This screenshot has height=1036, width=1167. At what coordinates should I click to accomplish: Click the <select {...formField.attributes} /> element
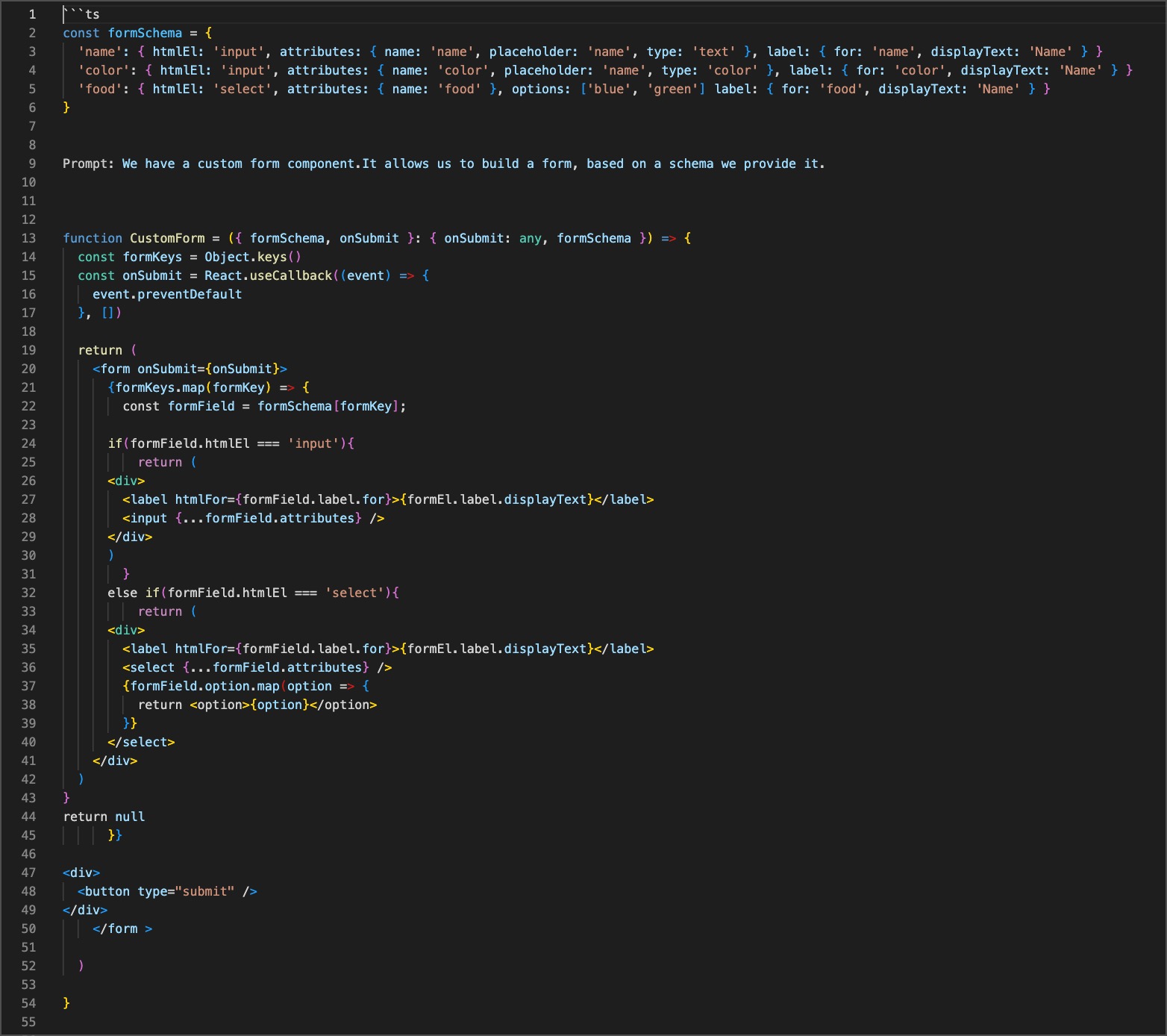pos(257,667)
